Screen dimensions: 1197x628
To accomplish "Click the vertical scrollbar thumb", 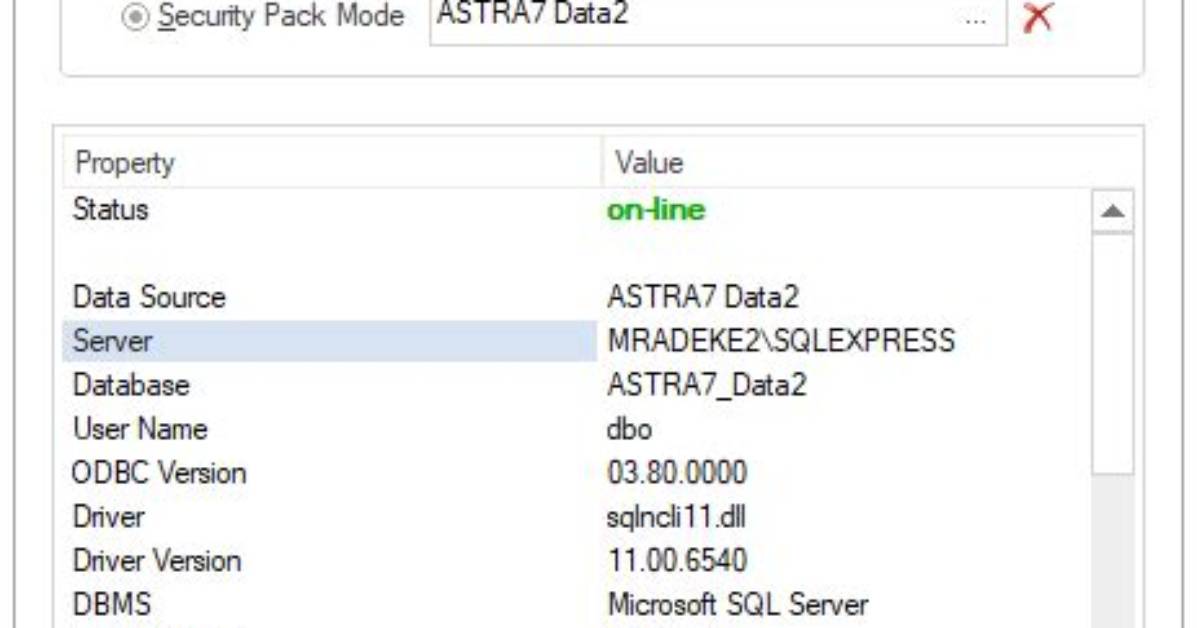I will pos(1113,354).
